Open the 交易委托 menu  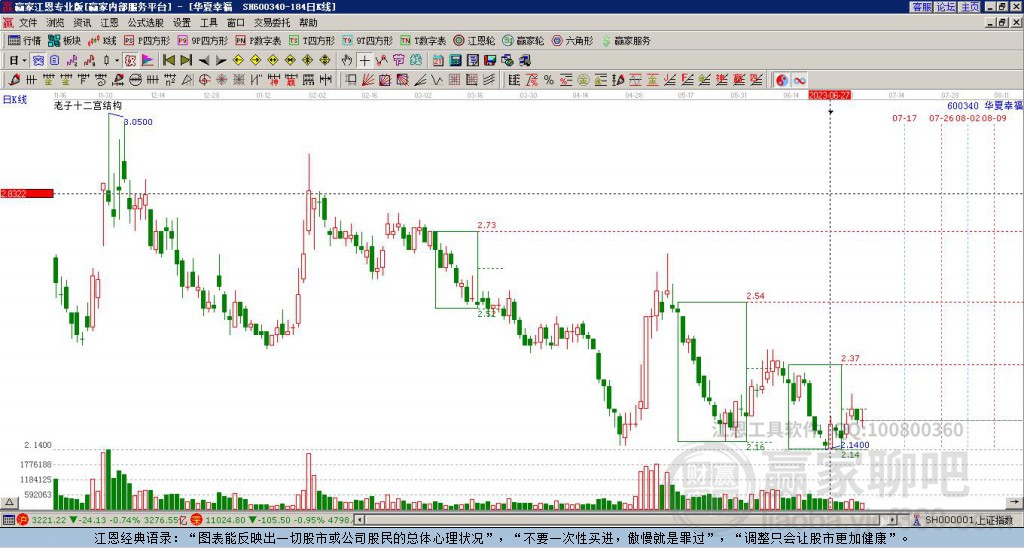272,23
